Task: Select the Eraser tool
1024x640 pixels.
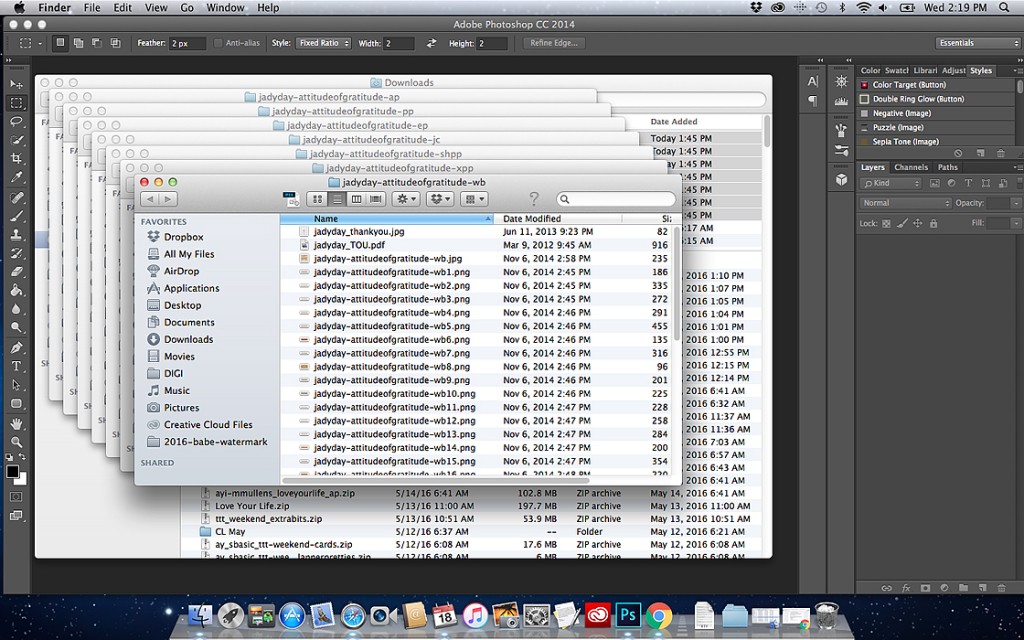Action: coord(16,272)
